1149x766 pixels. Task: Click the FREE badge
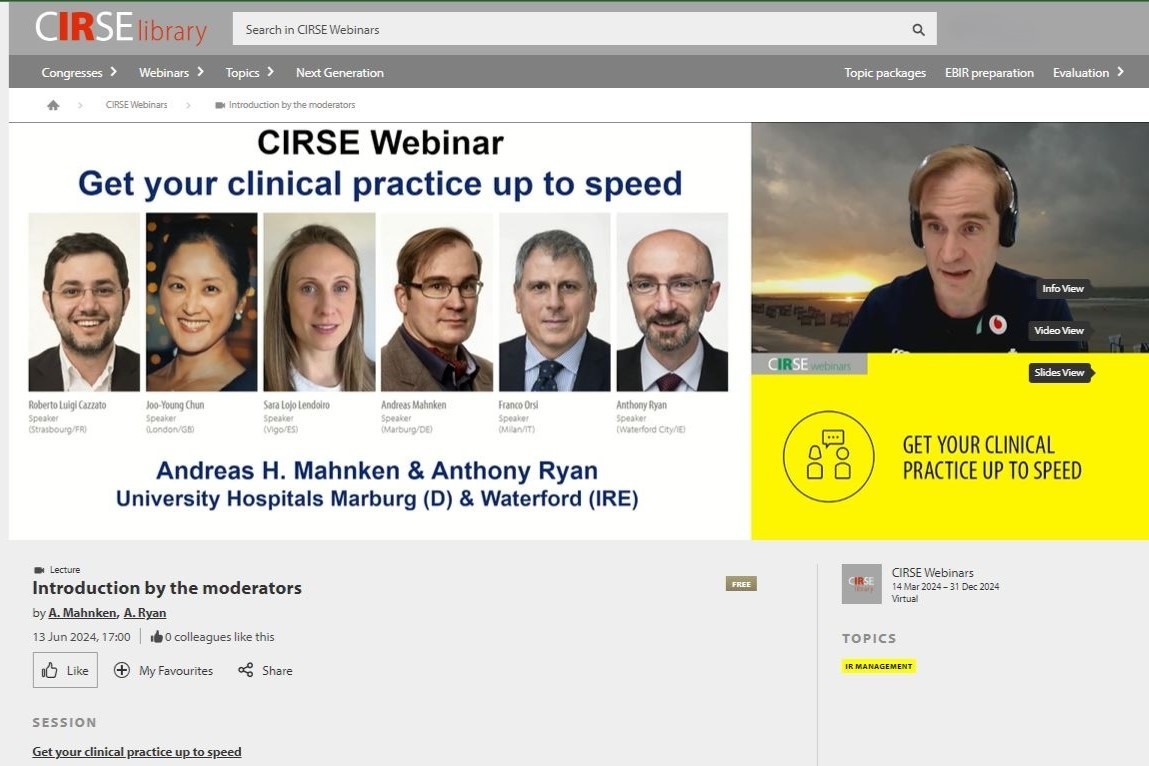741,584
